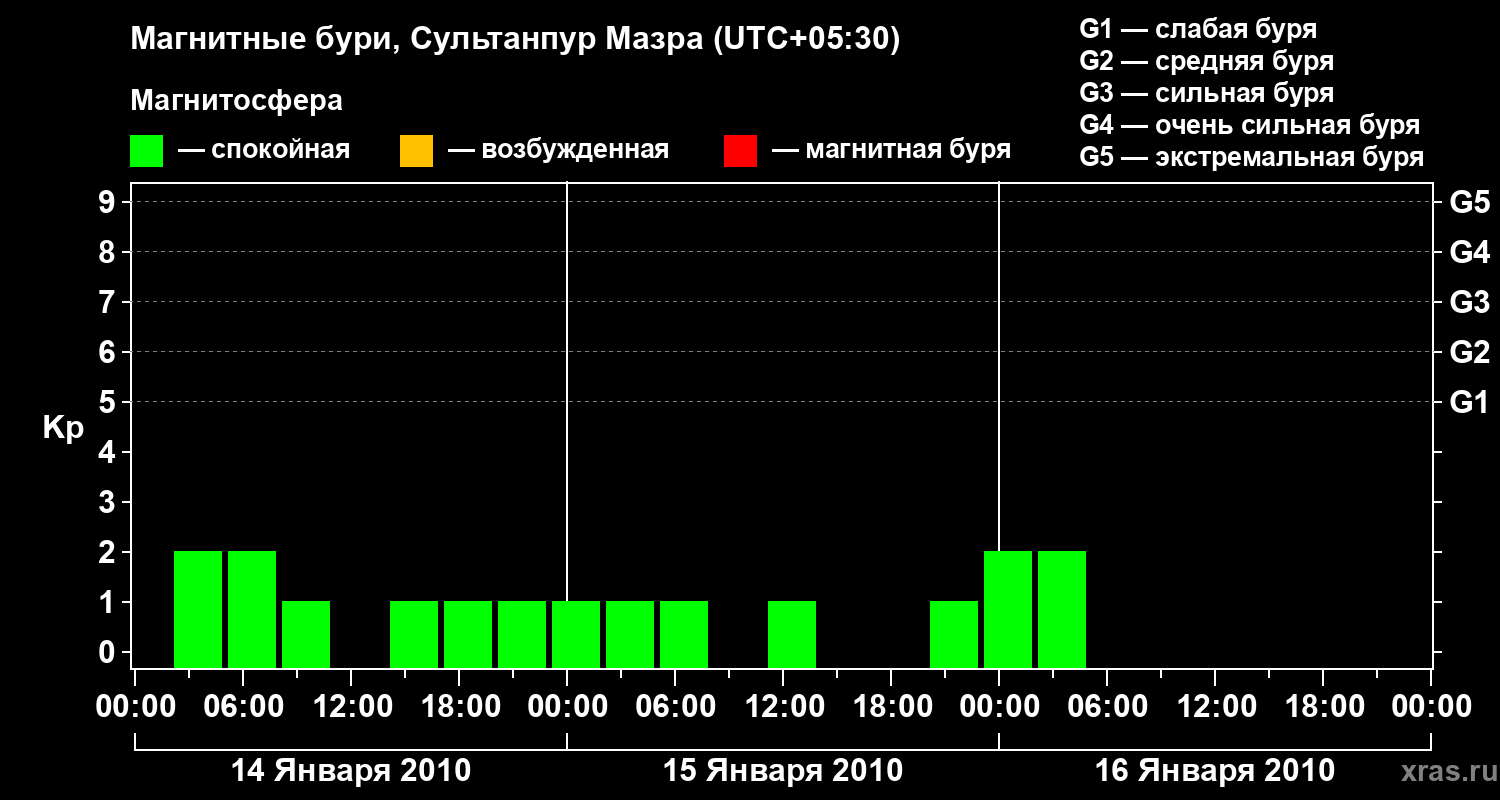Click the 06:00 time label above 14 Января
The height and width of the screenshot is (800, 1500).
243,706
